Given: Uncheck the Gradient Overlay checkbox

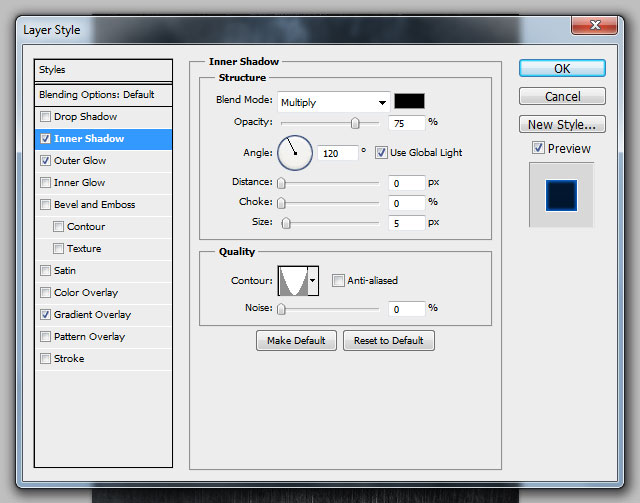Looking at the screenshot, I should click(45, 315).
